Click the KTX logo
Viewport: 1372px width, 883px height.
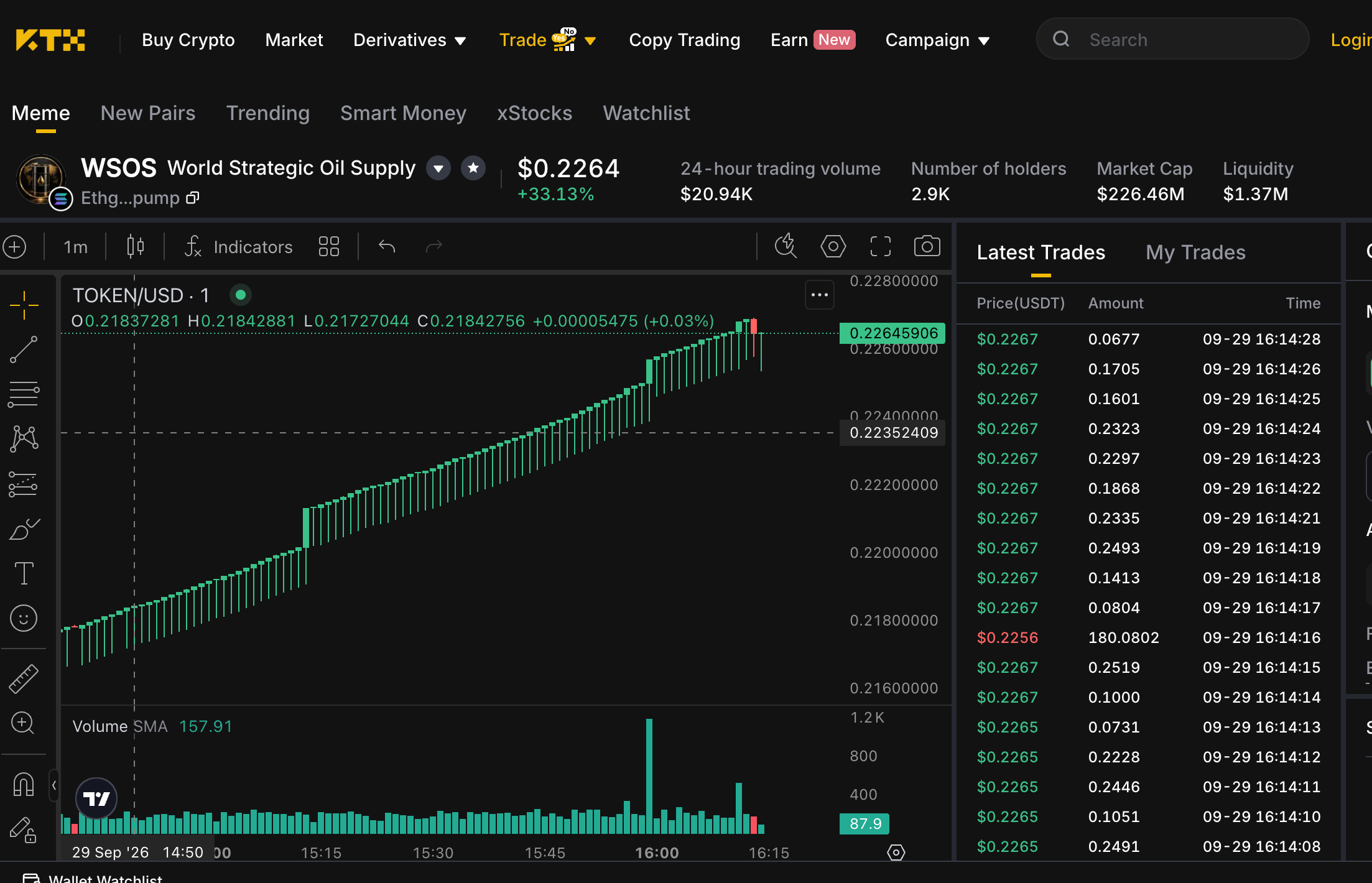[50, 40]
